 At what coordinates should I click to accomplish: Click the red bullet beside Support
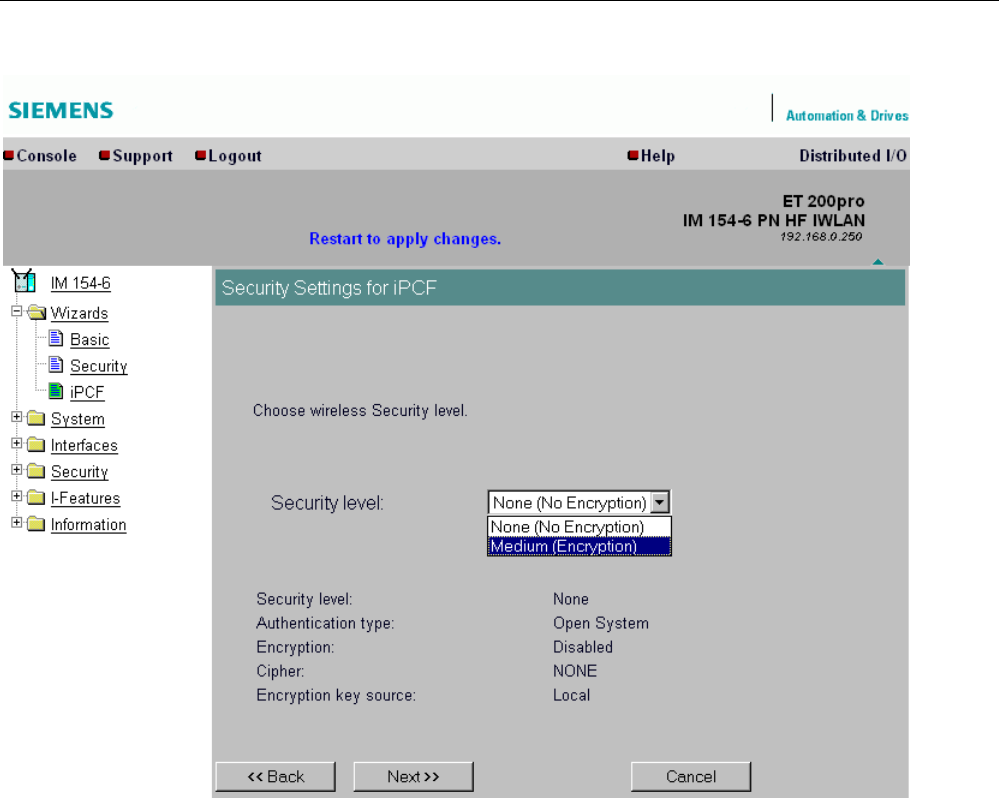pyautogui.click(x=104, y=155)
